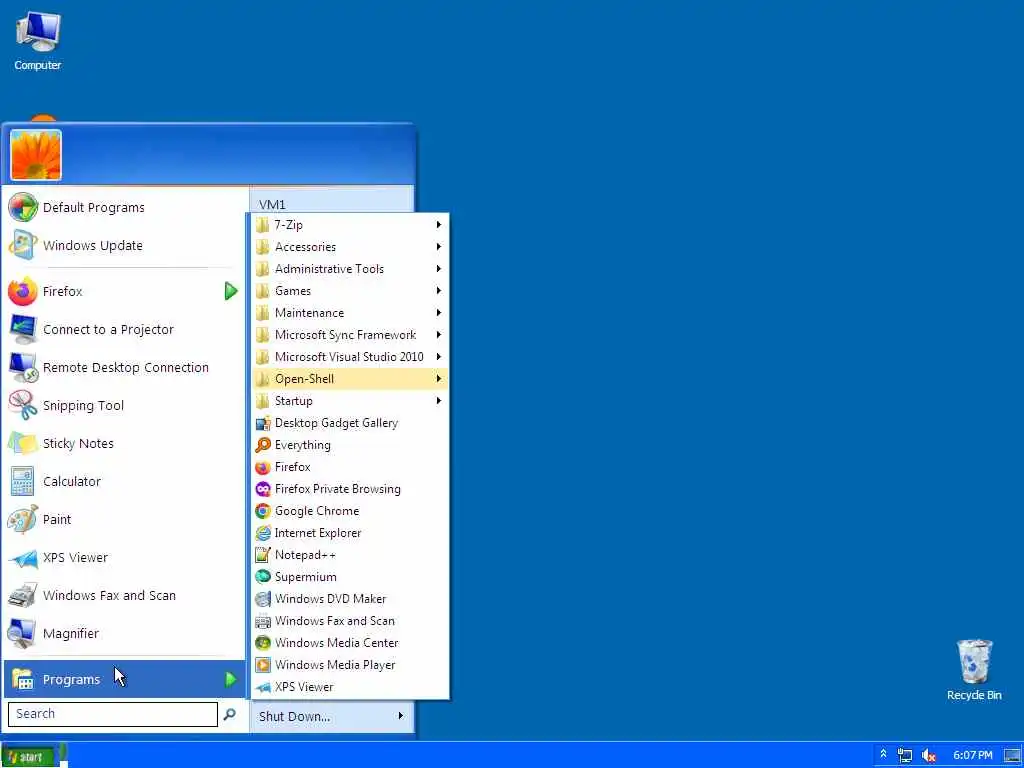
Task: Open Windows Fax and Scan in Programs submenu
Action: click(350, 621)
